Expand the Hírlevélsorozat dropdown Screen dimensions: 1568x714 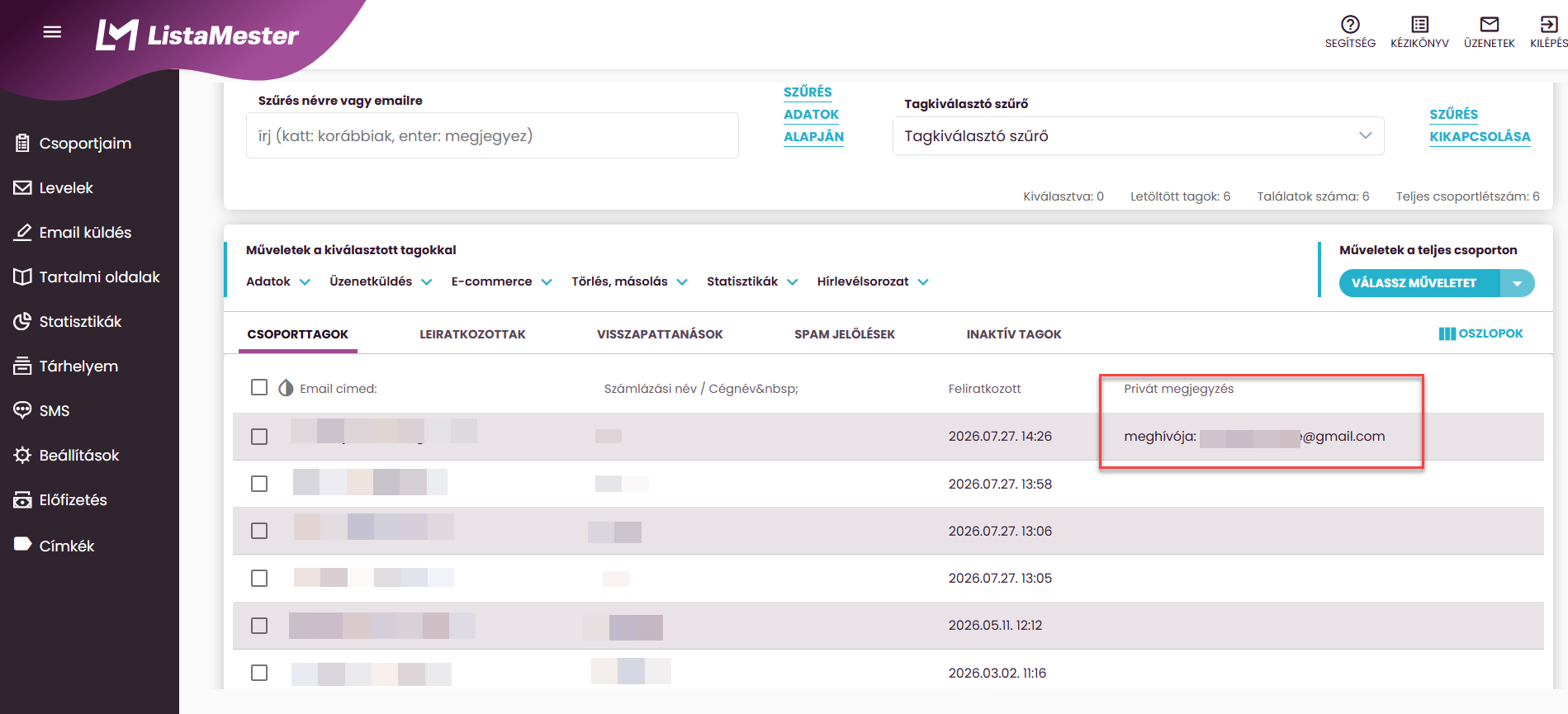pos(873,281)
